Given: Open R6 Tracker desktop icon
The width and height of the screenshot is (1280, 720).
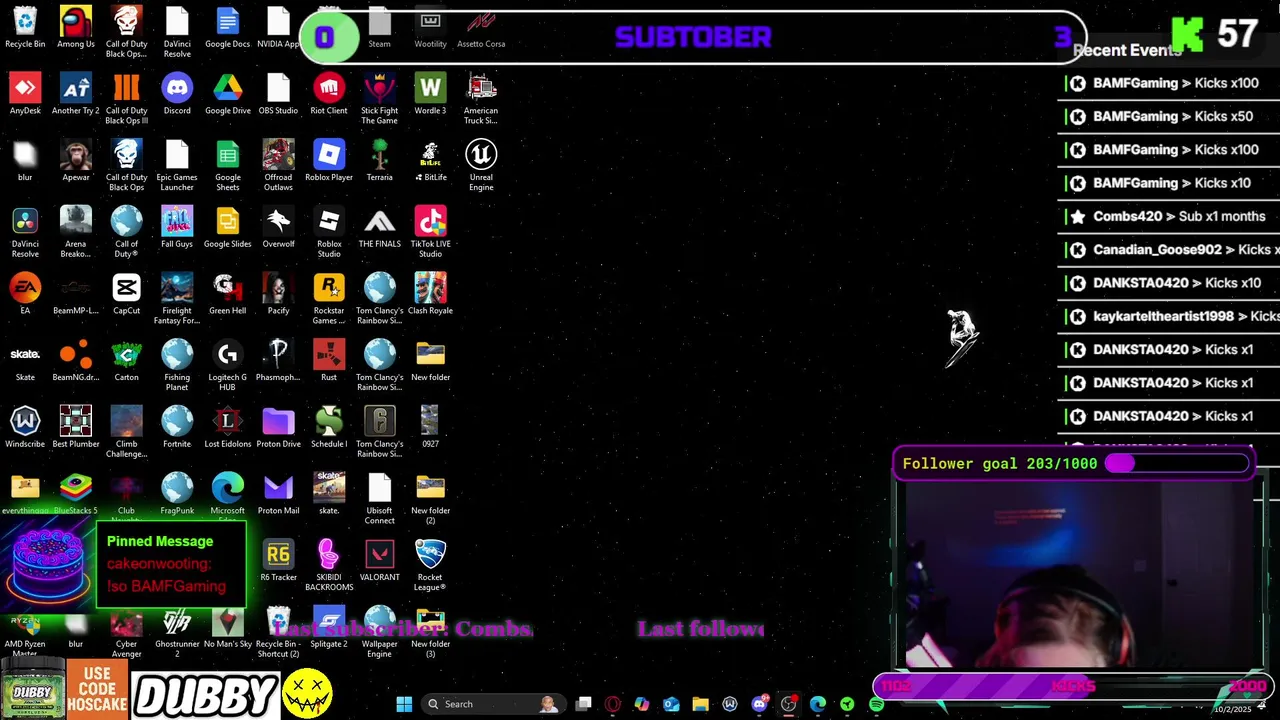Looking at the screenshot, I should (x=278, y=561).
